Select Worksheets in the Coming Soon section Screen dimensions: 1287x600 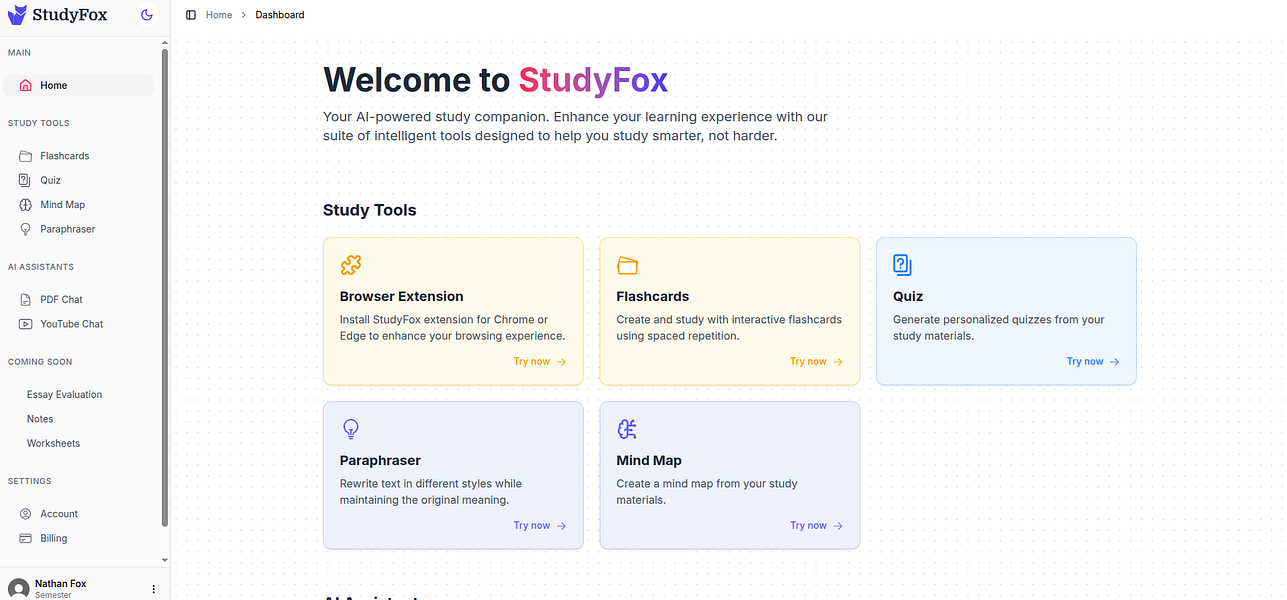53,443
